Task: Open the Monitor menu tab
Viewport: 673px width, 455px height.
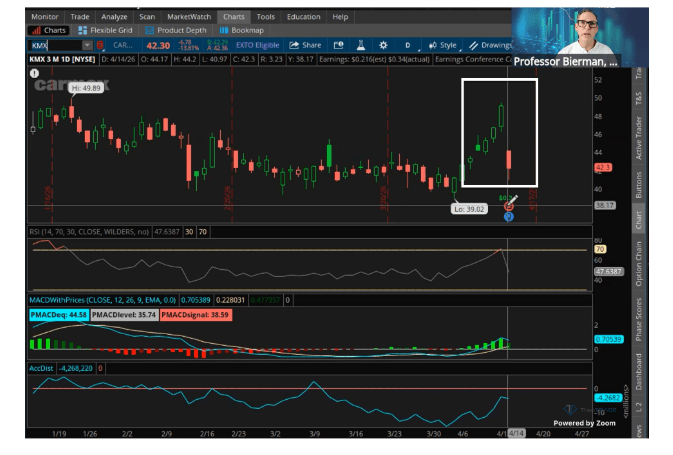Action: pos(45,17)
